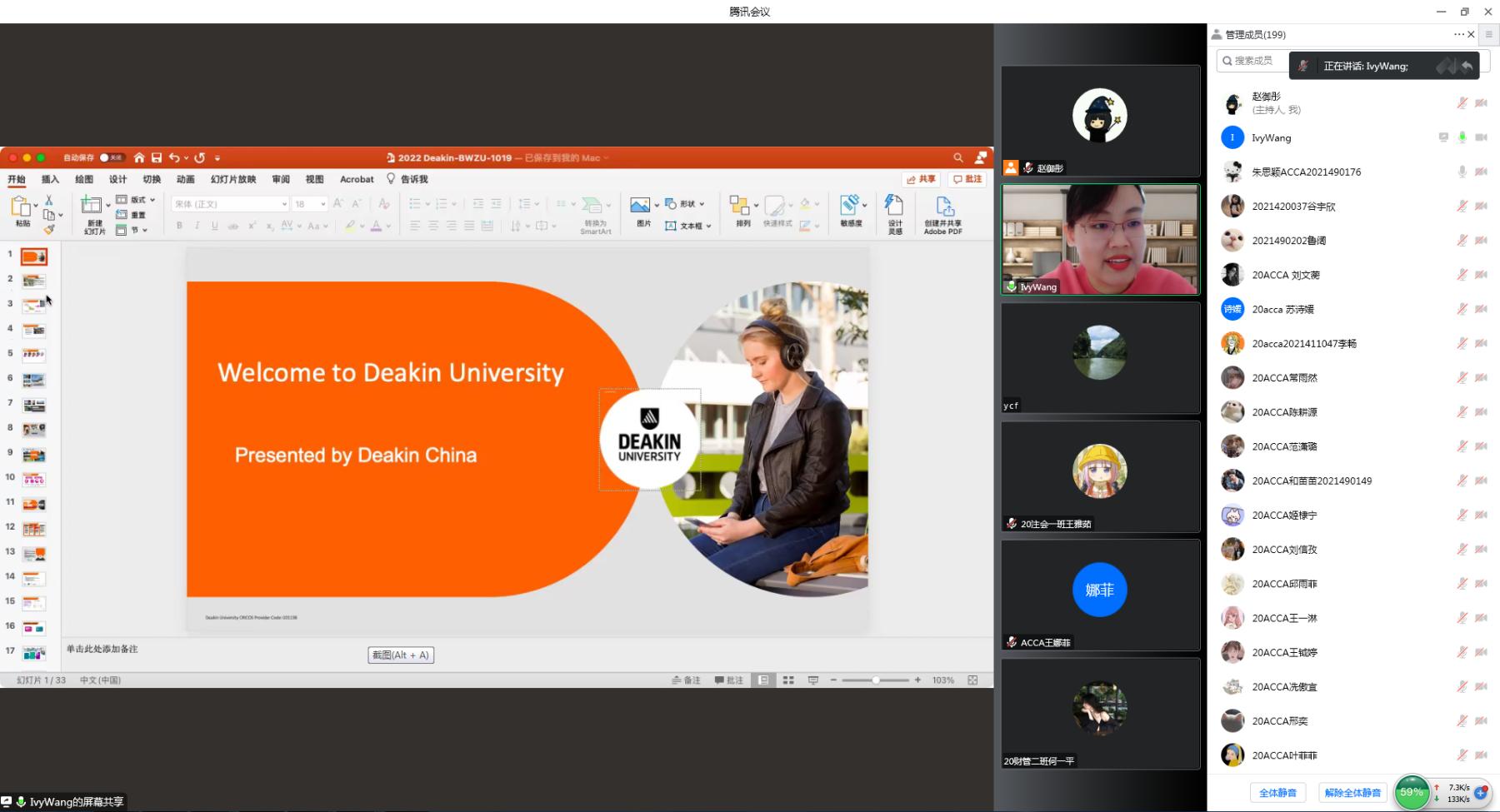Switch to slide sorter grid view icon
Image resolution: width=1500 pixels, height=812 pixels.
[x=788, y=680]
